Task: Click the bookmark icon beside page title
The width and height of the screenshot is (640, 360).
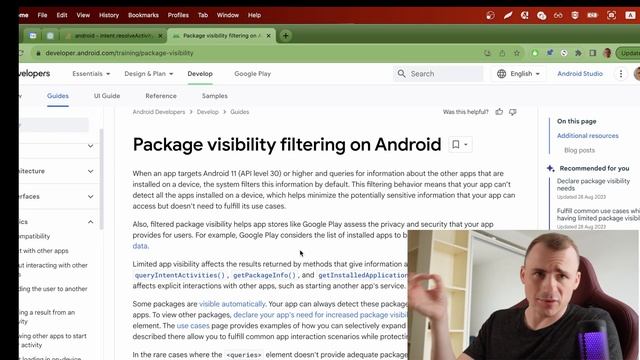Action: (456, 144)
